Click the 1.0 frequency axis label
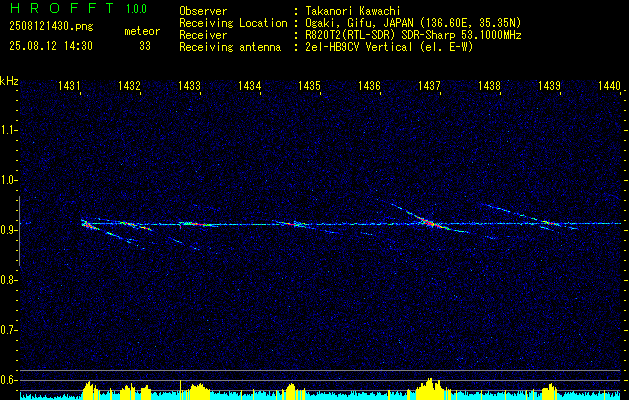The image size is (629, 400). (8, 180)
